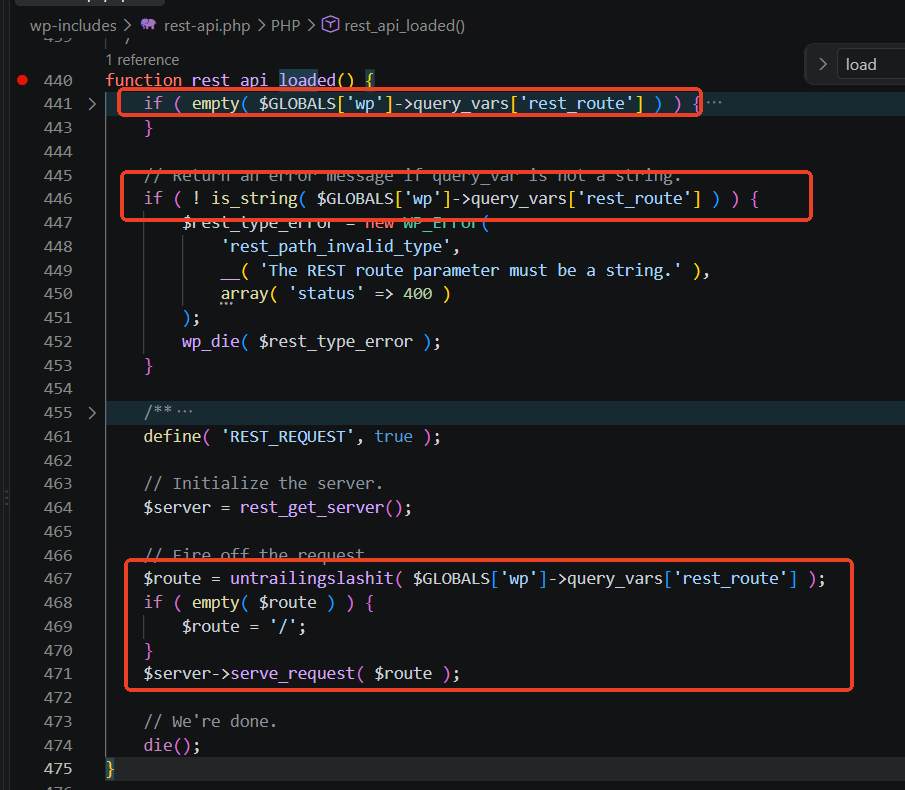Expand the folded comment at line 455
Viewport: 905px width, 790px height.
pos(92,413)
